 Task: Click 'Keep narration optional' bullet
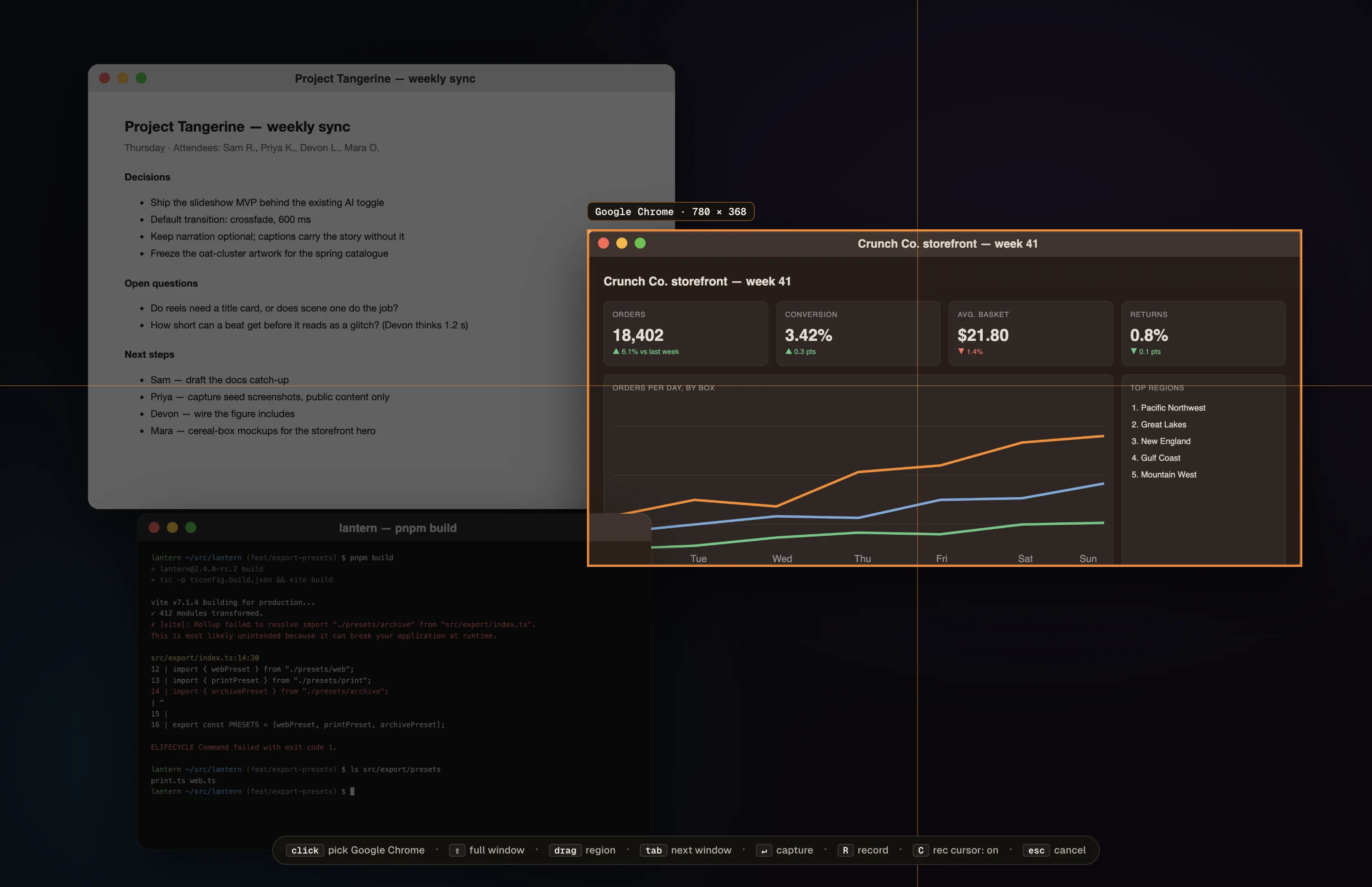click(x=277, y=236)
